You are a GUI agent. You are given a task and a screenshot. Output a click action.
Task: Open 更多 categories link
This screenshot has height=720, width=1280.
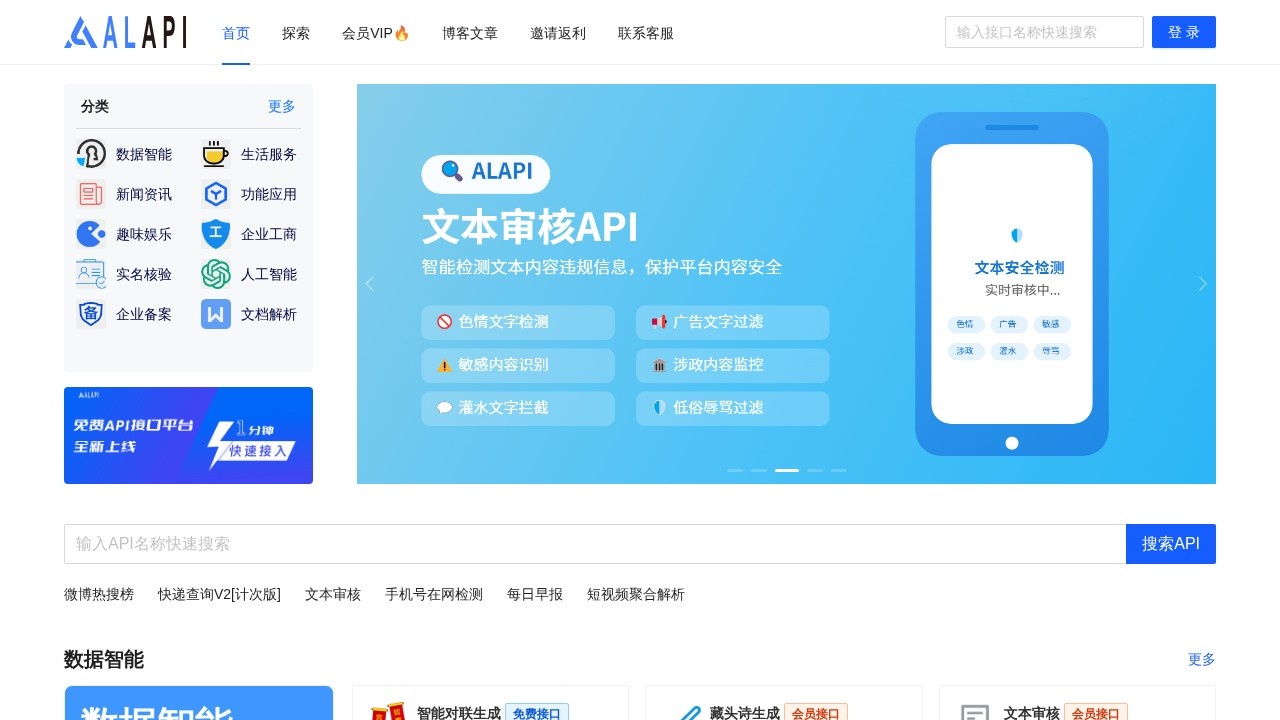tap(281, 106)
